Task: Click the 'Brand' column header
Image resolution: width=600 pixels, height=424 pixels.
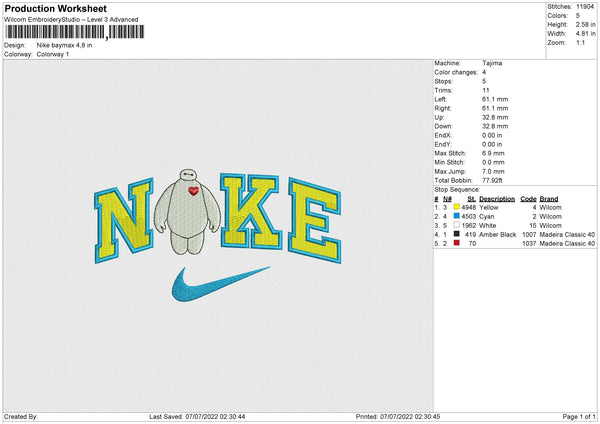Action: pos(549,199)
